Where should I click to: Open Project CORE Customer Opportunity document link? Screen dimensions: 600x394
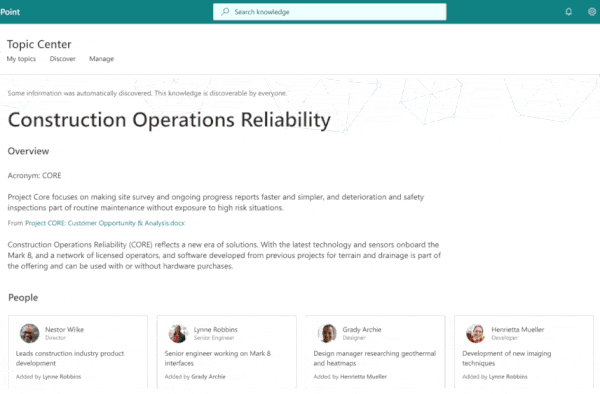click(105, 223)
